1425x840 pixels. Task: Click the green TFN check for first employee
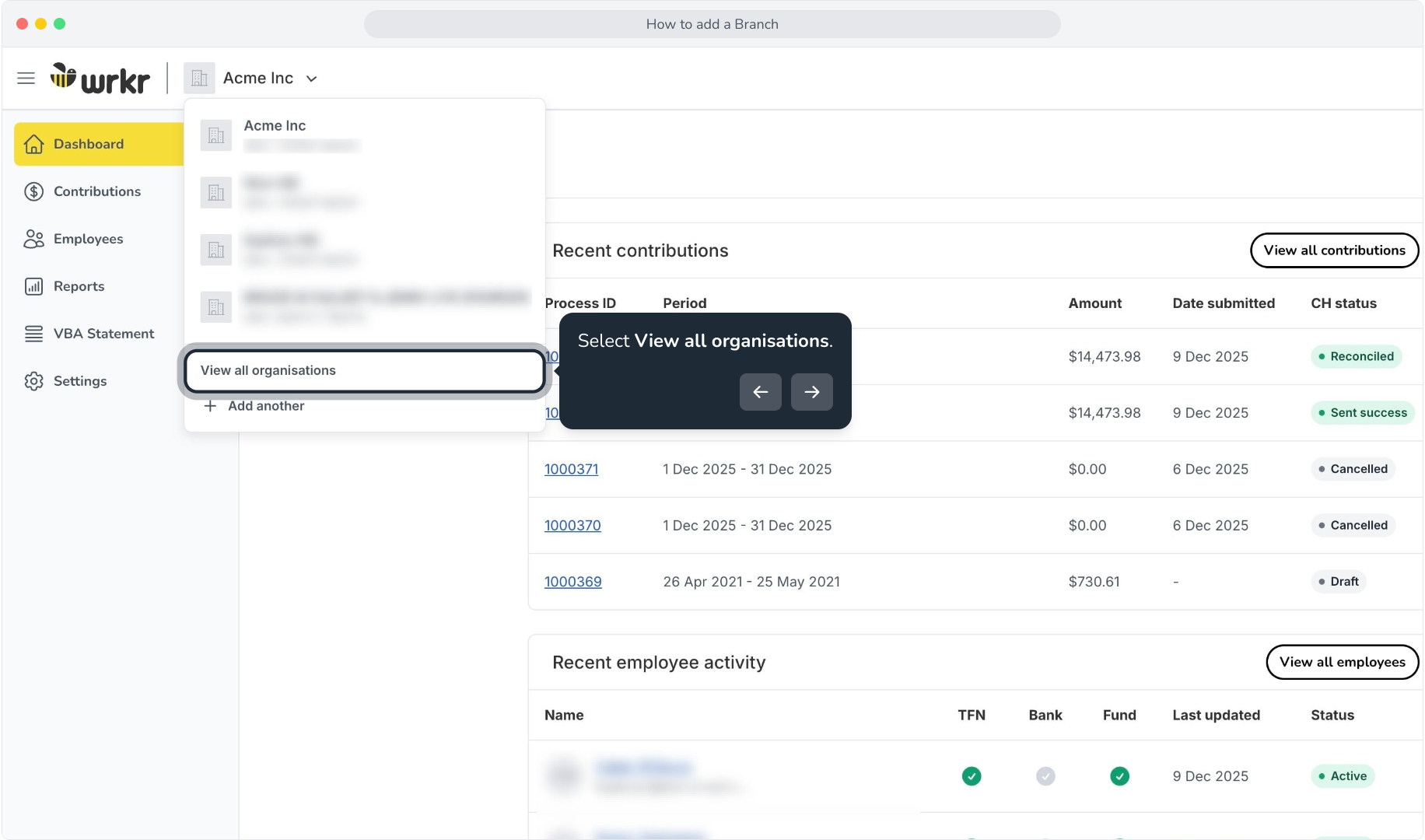click(971, 776)
